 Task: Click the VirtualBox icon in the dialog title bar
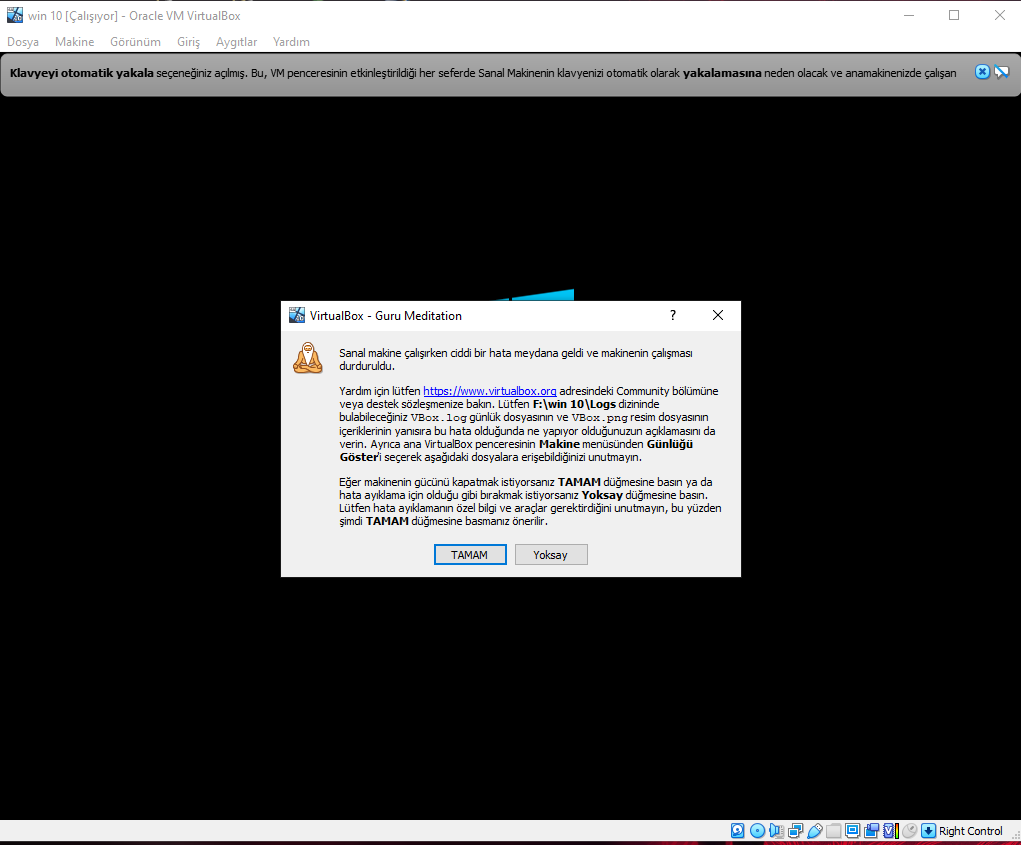pos(297,315)
